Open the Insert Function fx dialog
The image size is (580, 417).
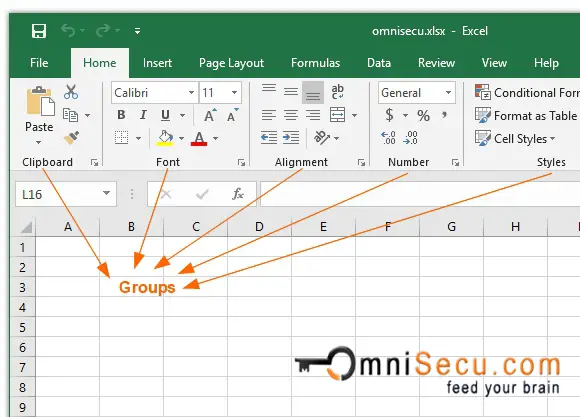tap(237, 194)
